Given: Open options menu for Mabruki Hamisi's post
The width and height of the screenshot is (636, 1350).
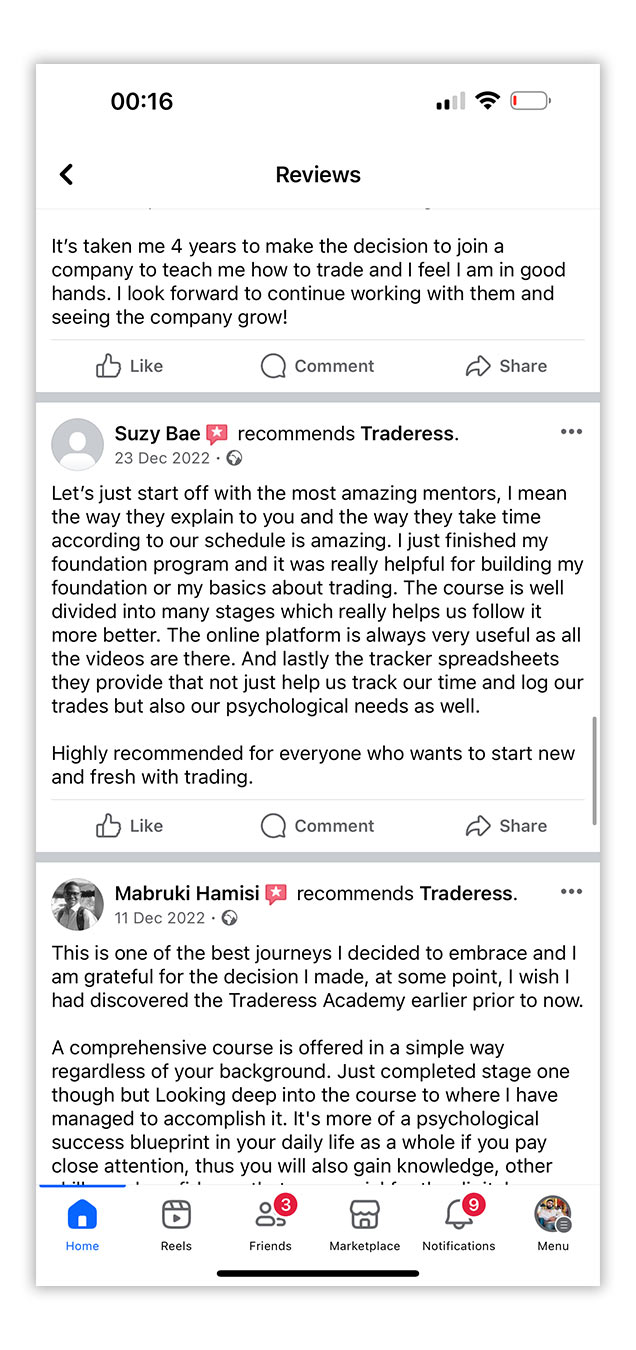Looking at the screenshot, I should click(571, 892).
